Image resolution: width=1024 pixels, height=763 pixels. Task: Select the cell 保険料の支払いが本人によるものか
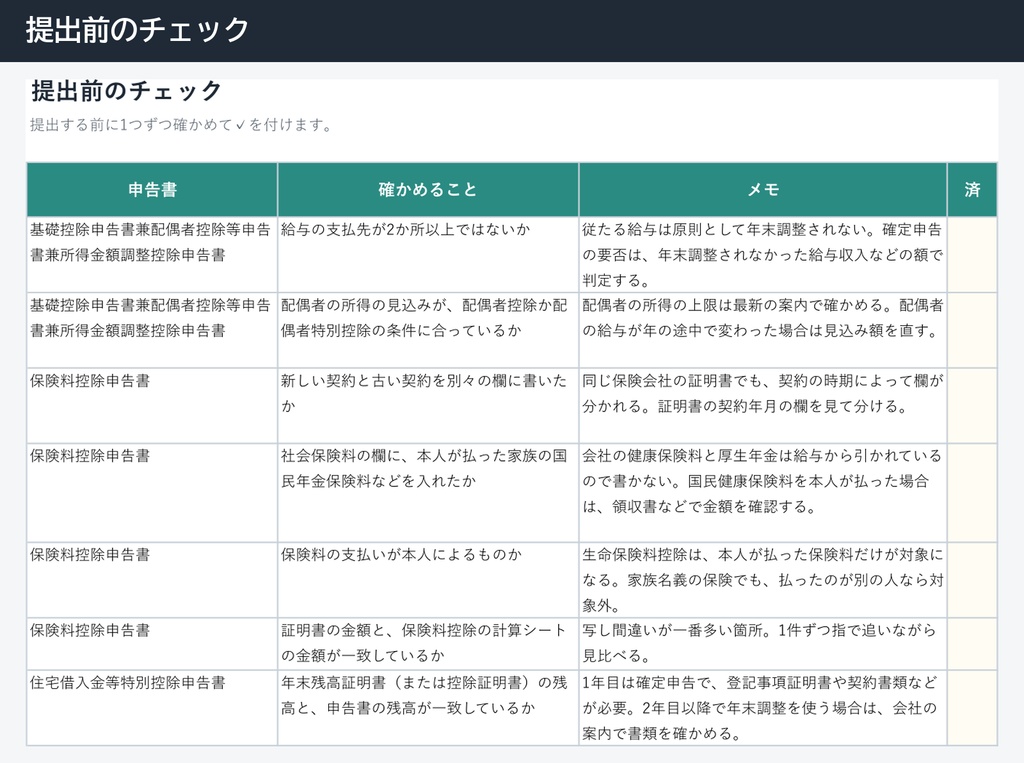click(x=428, y=579)
